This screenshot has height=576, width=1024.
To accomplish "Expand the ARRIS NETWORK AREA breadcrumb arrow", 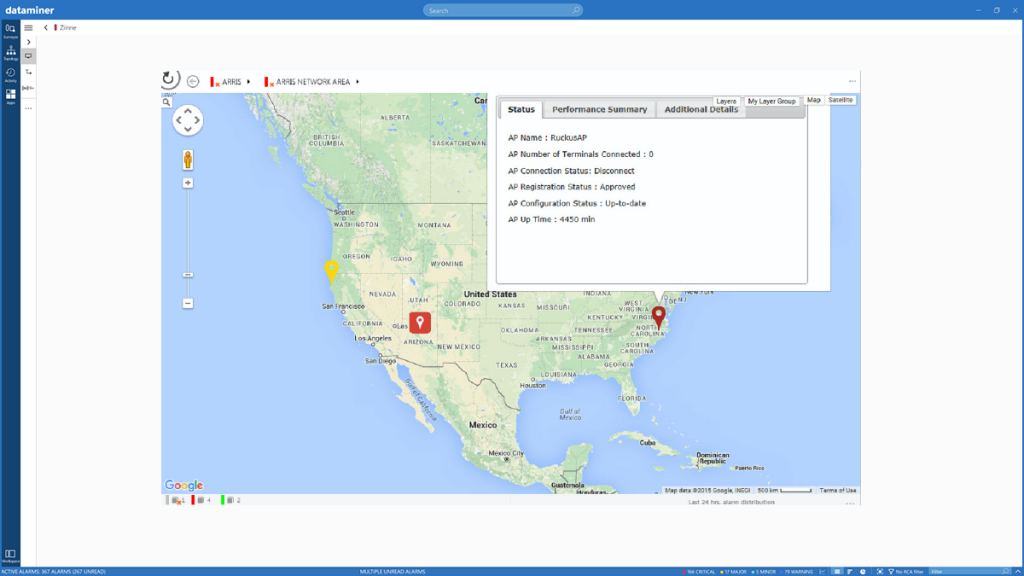I will pyautogui.click(x=357, y=82).
